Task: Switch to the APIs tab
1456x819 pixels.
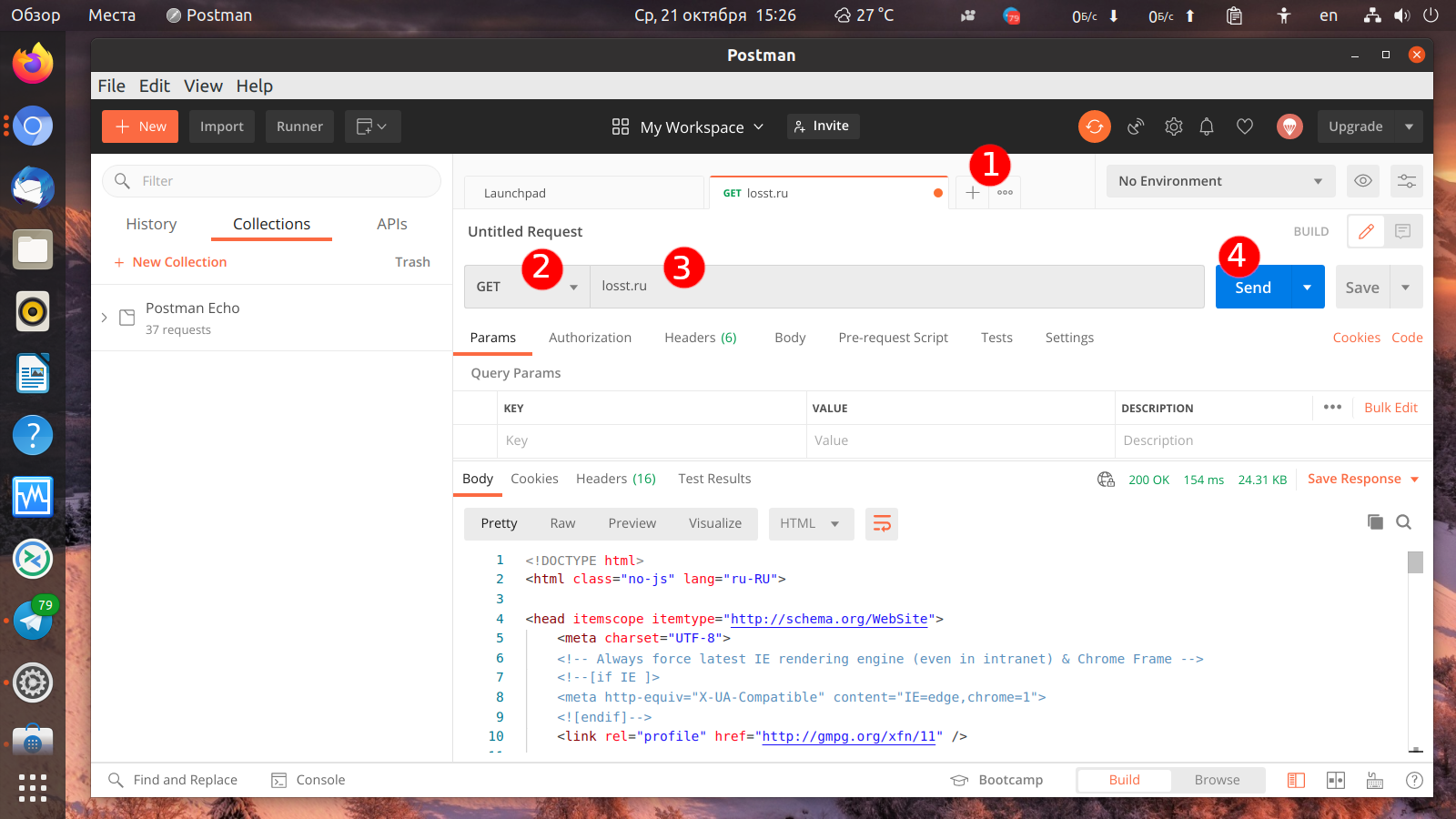Action: pos(391,224)
